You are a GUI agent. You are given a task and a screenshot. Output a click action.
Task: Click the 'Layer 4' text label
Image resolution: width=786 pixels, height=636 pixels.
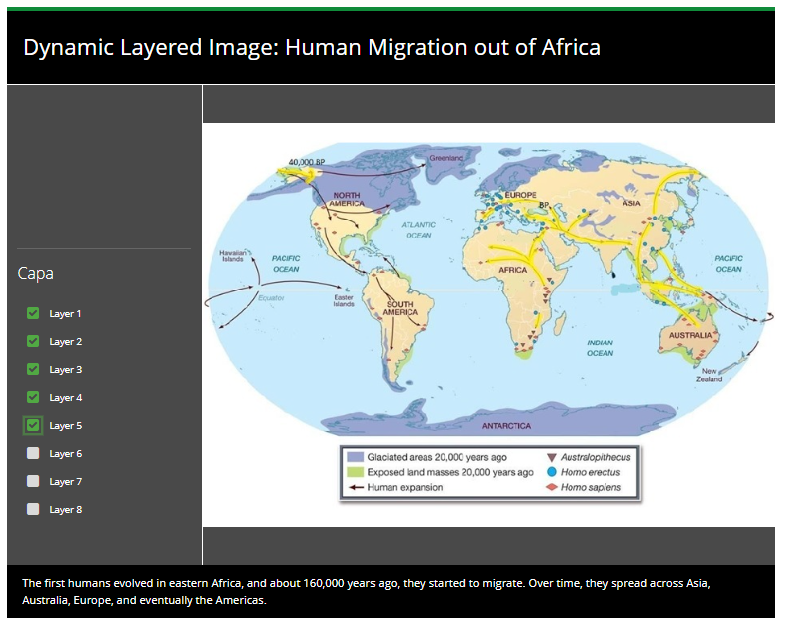(66, 398)
